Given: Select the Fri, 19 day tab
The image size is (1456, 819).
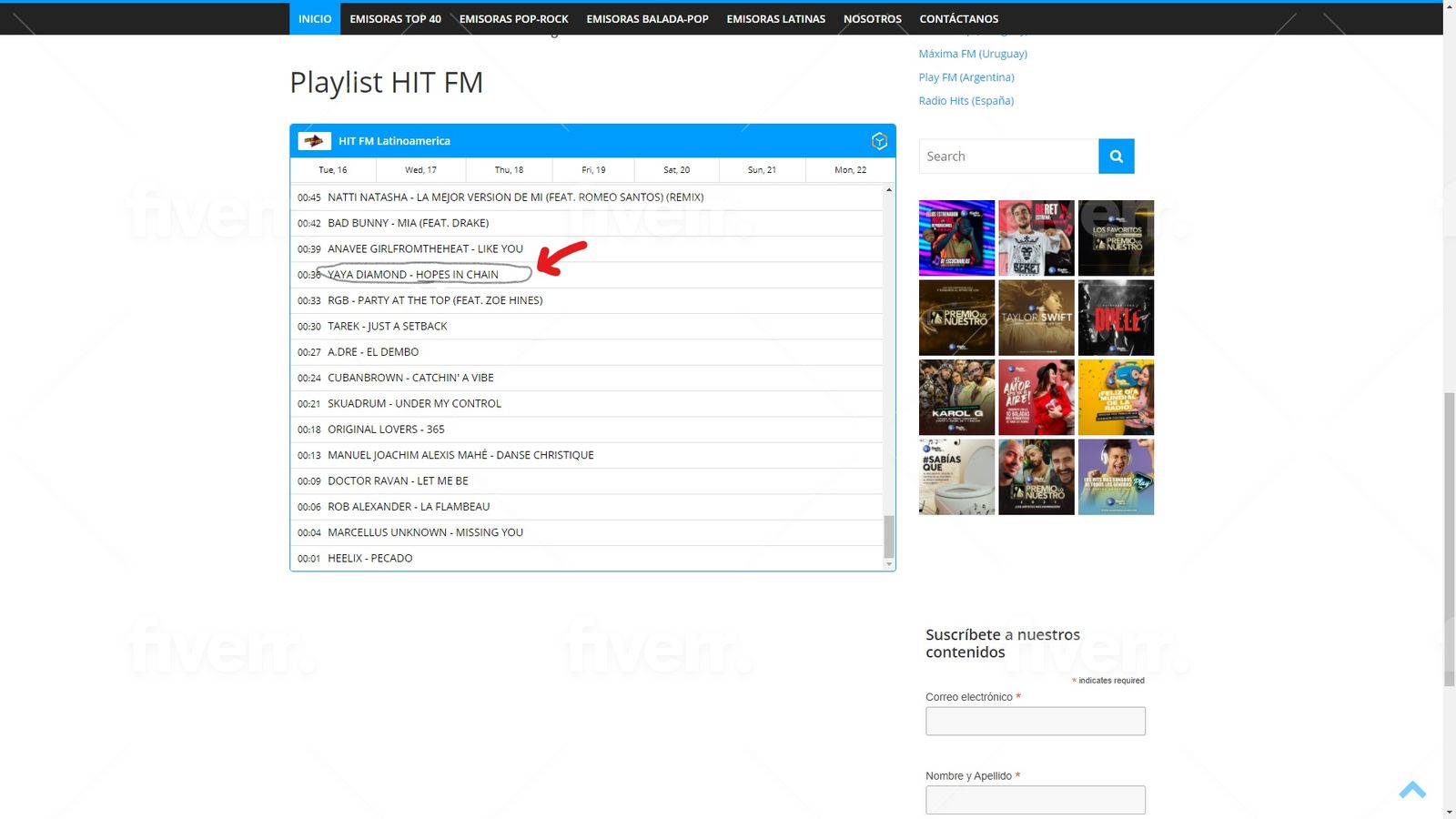Looking at the screenshot, I should coord(593,170).
